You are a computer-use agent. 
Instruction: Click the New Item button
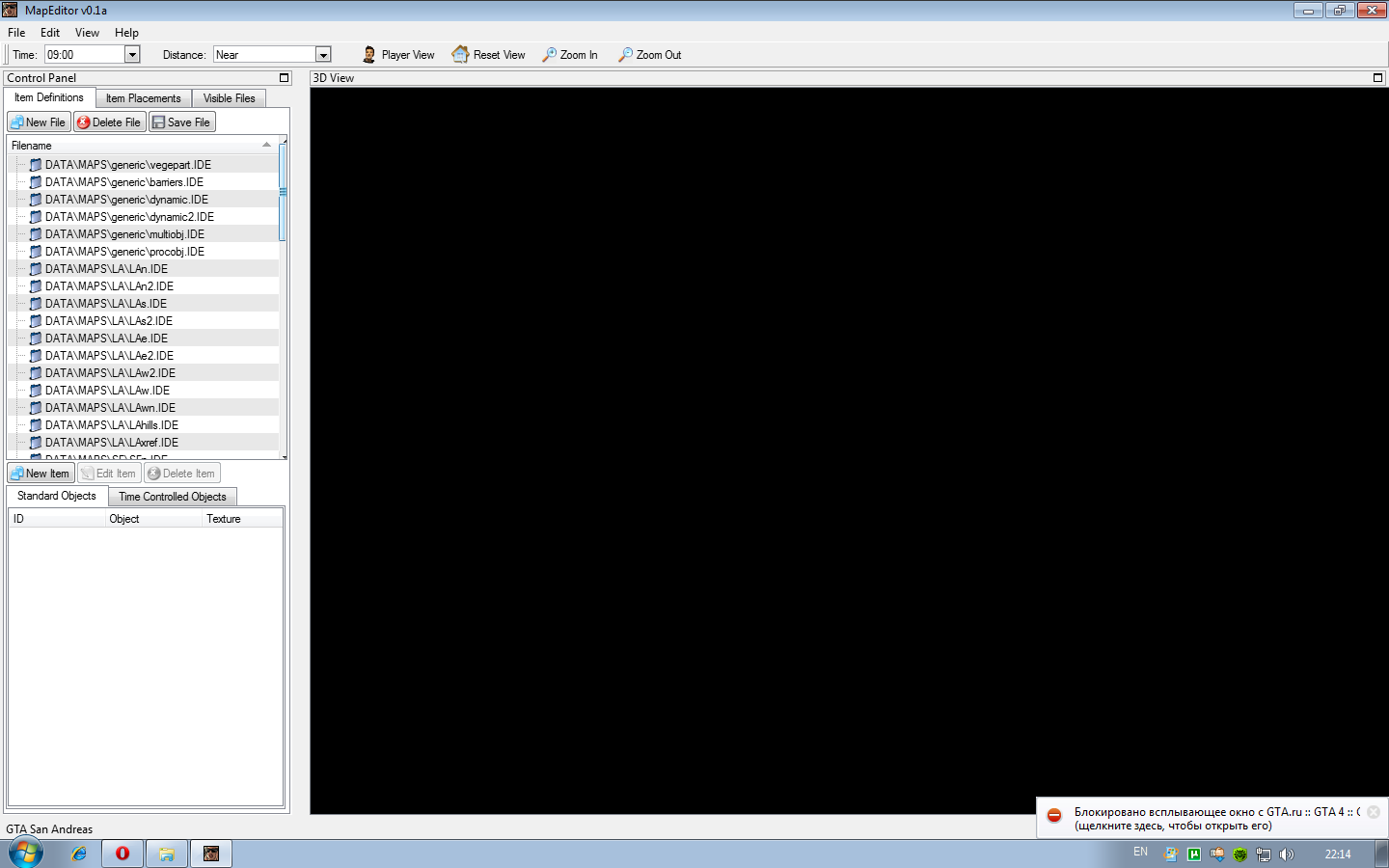[41, 474]
